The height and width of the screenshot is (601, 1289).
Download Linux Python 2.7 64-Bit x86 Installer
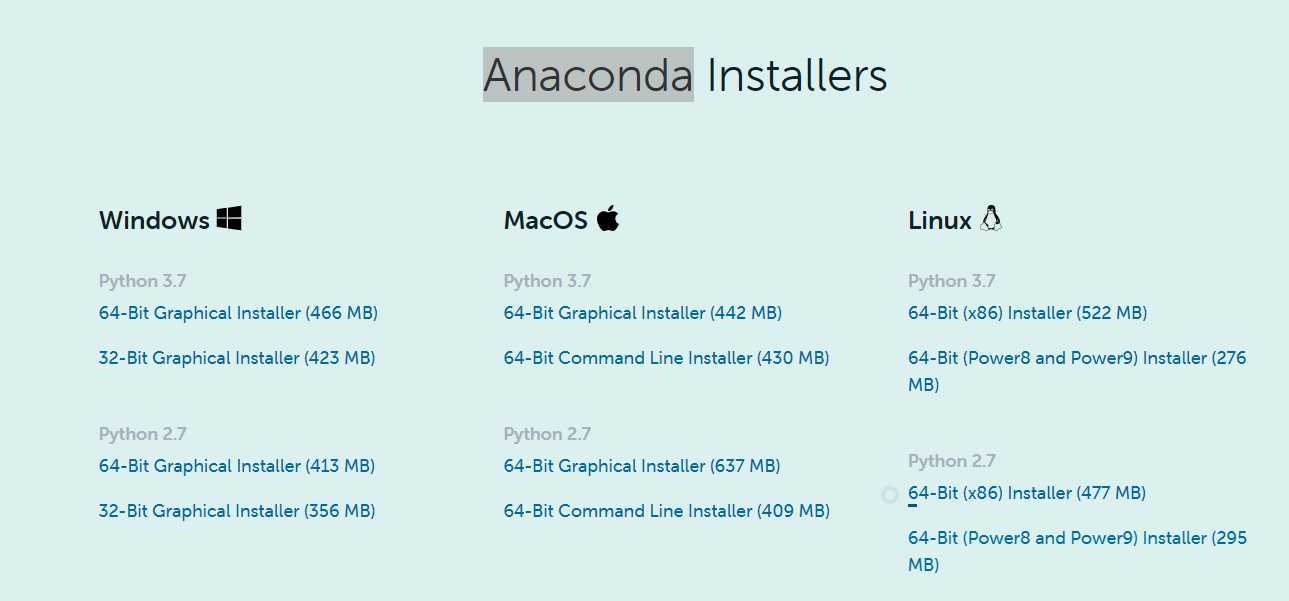click(x=1027, y=493)
